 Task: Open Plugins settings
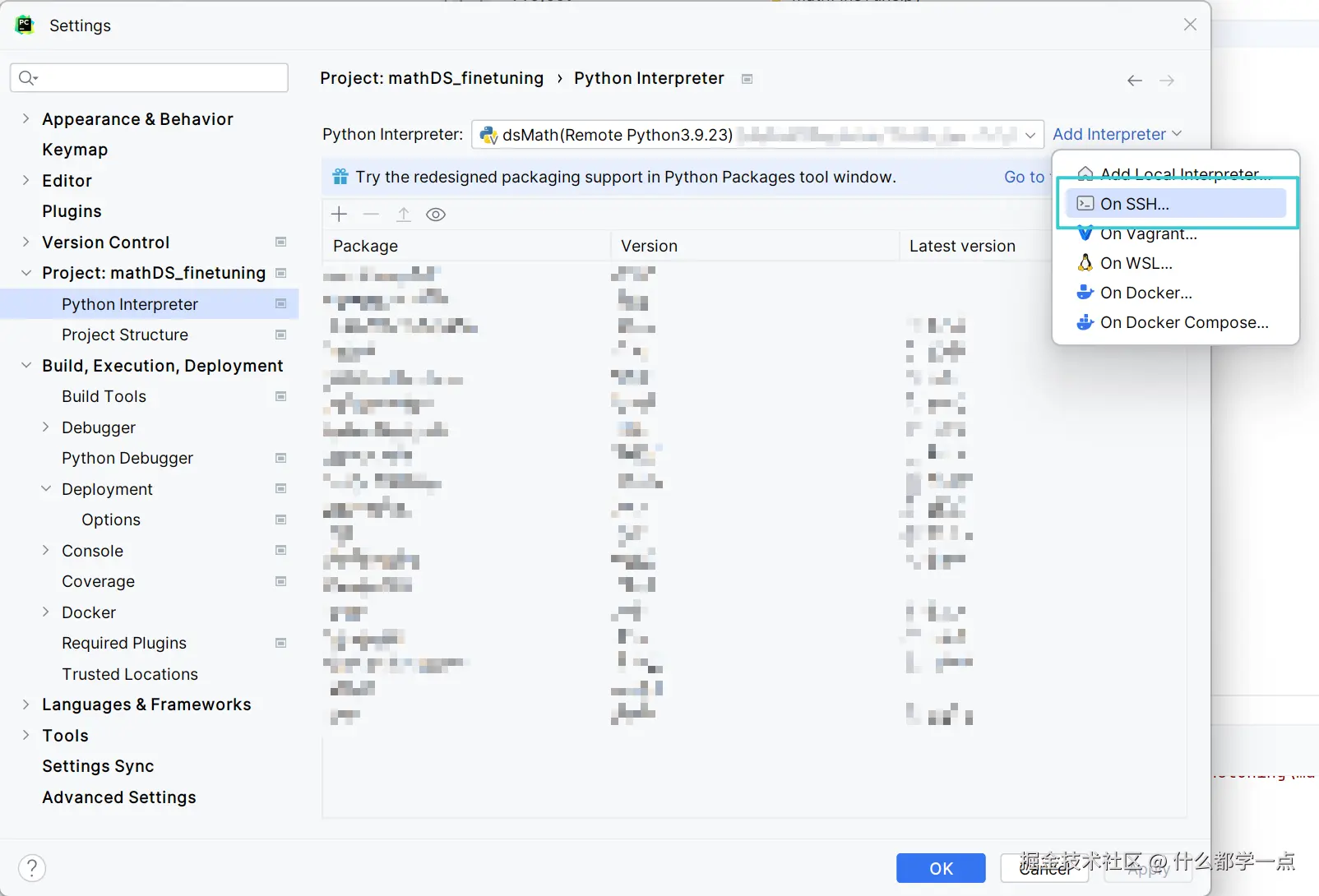(x=72, y=211)
